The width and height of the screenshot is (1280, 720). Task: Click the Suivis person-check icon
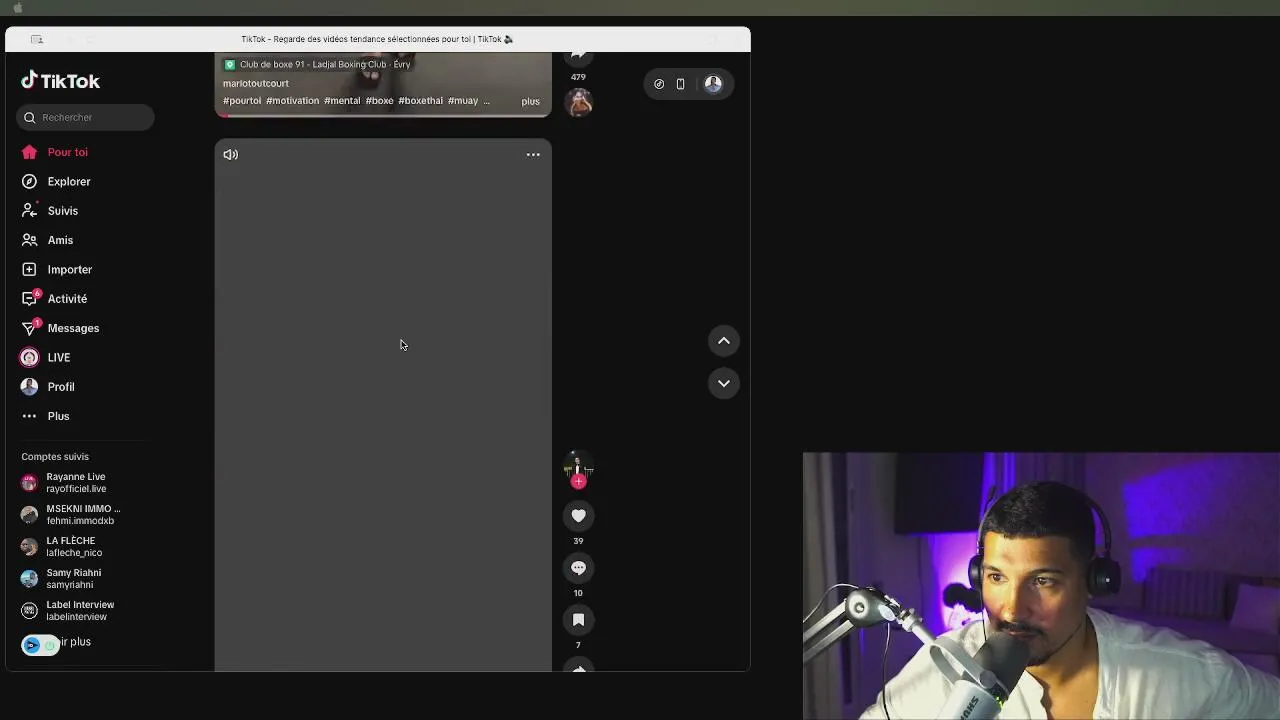(x=29, y=211)
